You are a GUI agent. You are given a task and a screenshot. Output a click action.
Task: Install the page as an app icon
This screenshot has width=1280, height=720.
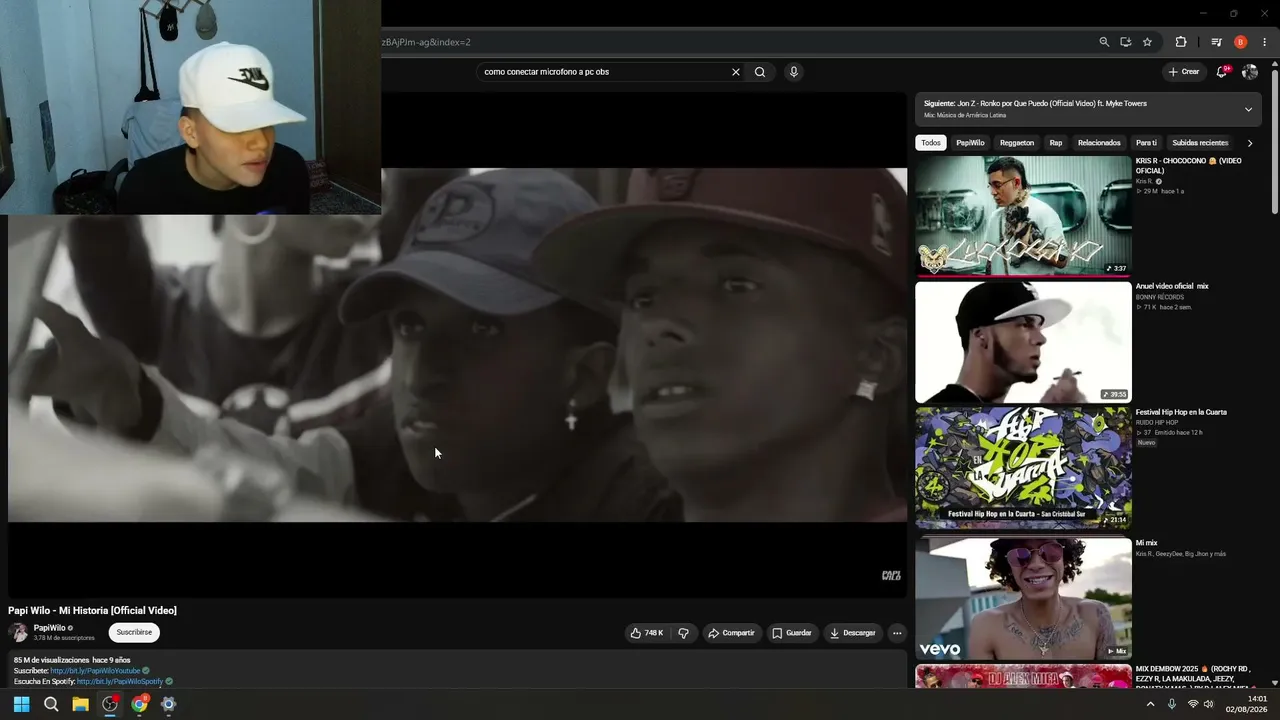(x=1126, y=42)
